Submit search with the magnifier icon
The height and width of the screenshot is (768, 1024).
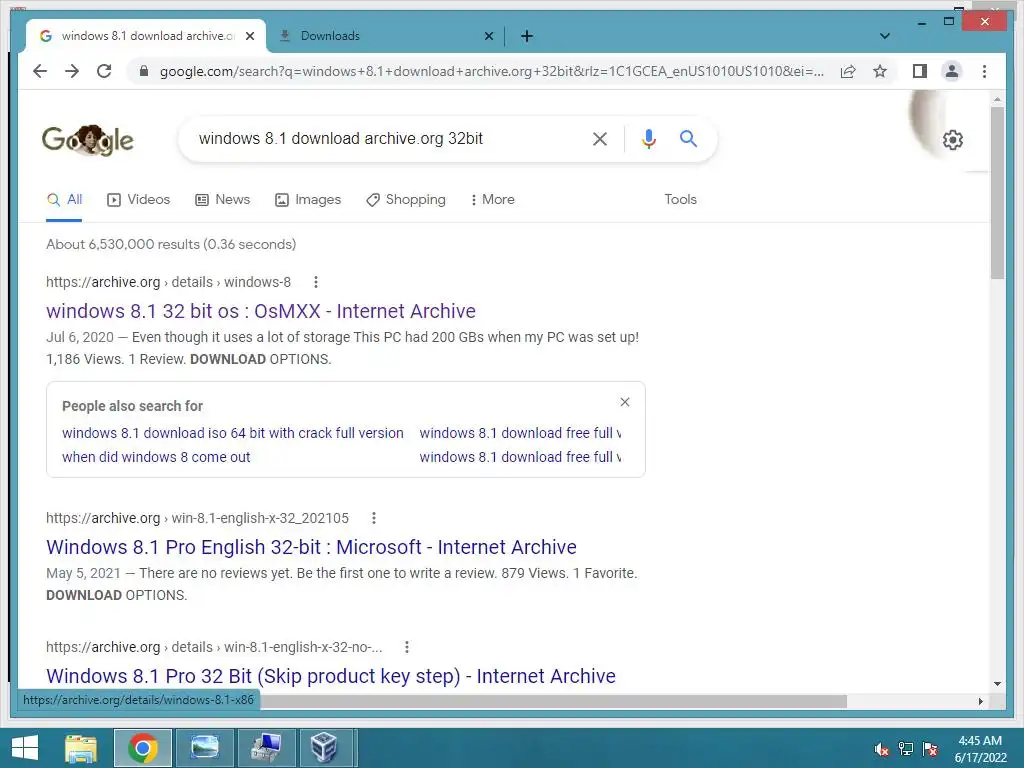tap(688, 138)
